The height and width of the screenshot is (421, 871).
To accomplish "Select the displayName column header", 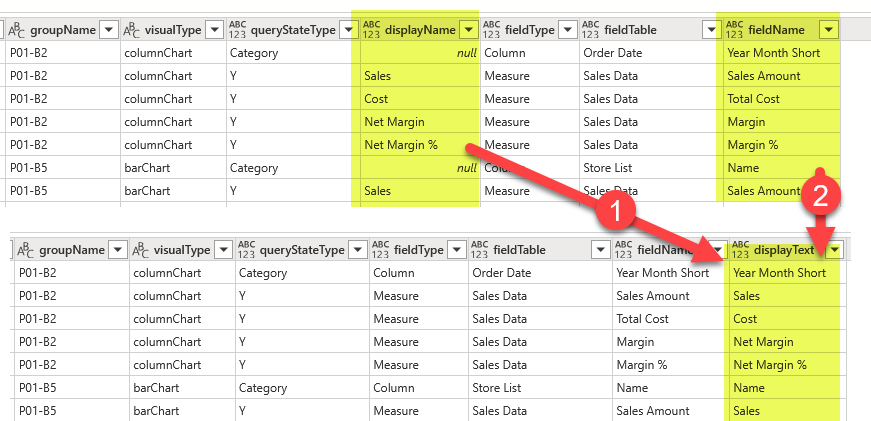I will 420,30.
